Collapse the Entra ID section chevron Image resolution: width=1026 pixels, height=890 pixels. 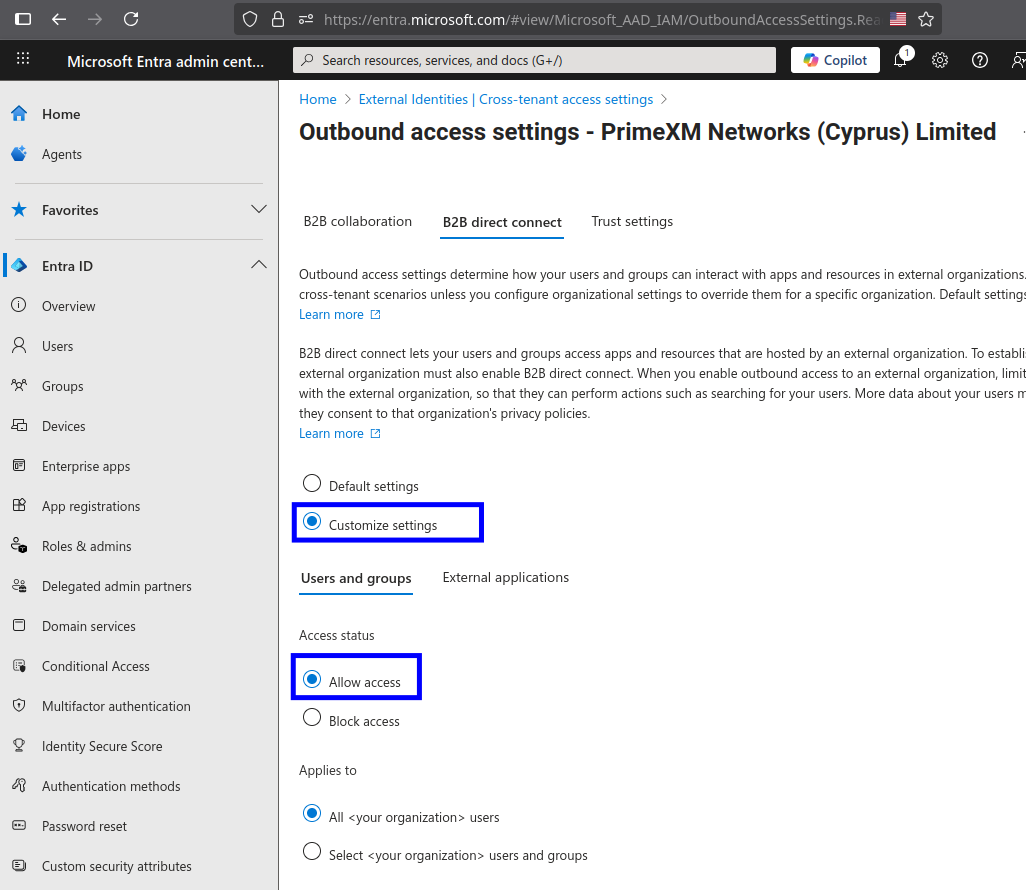[x=259, y=265]
